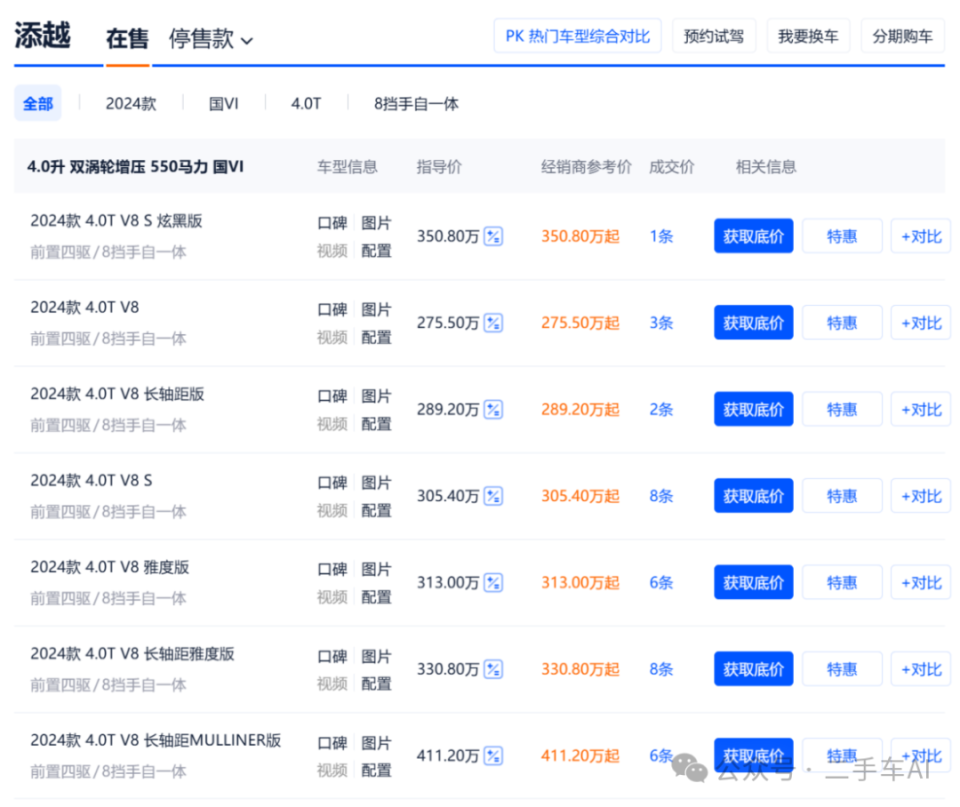
Task: Book a test drive with 预约试驾
Action: tap(714, 36)
